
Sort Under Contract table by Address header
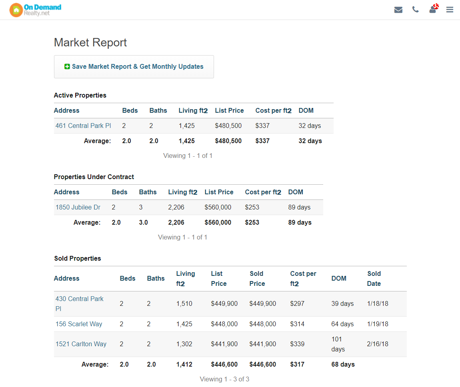[67, 192]
